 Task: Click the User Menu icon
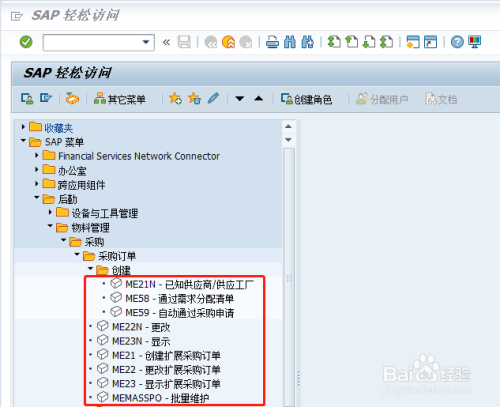[x=27, y=99]
